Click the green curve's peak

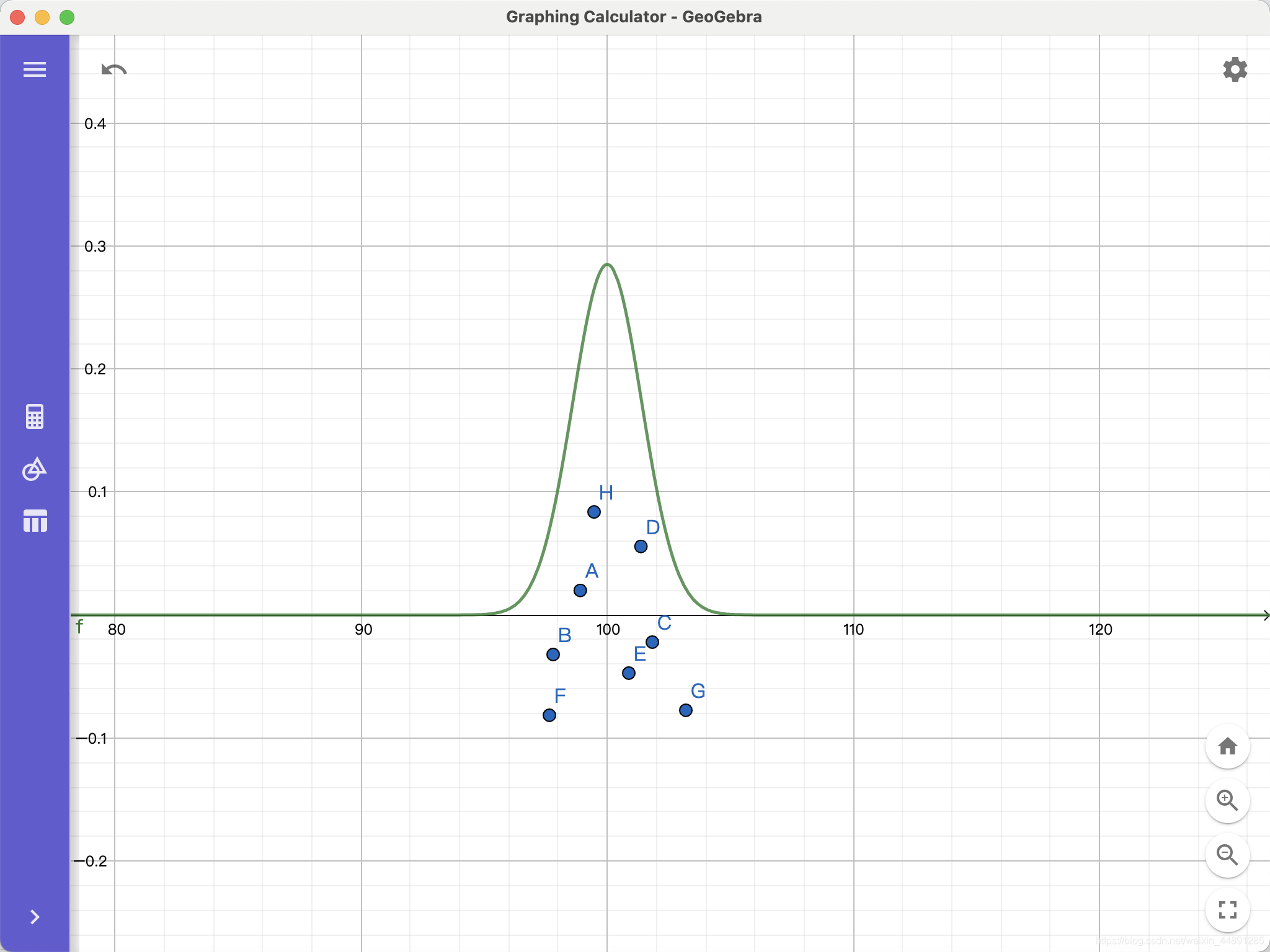coord(608,265)
